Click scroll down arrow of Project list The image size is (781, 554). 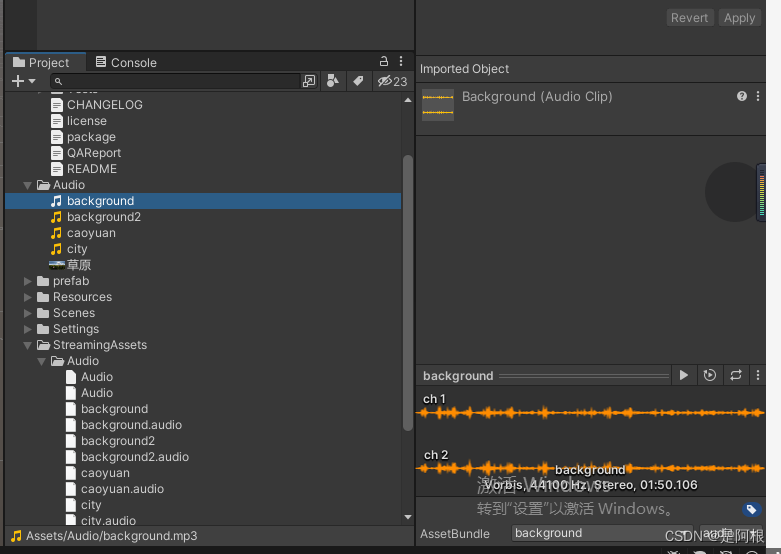[x=408, y=517]
